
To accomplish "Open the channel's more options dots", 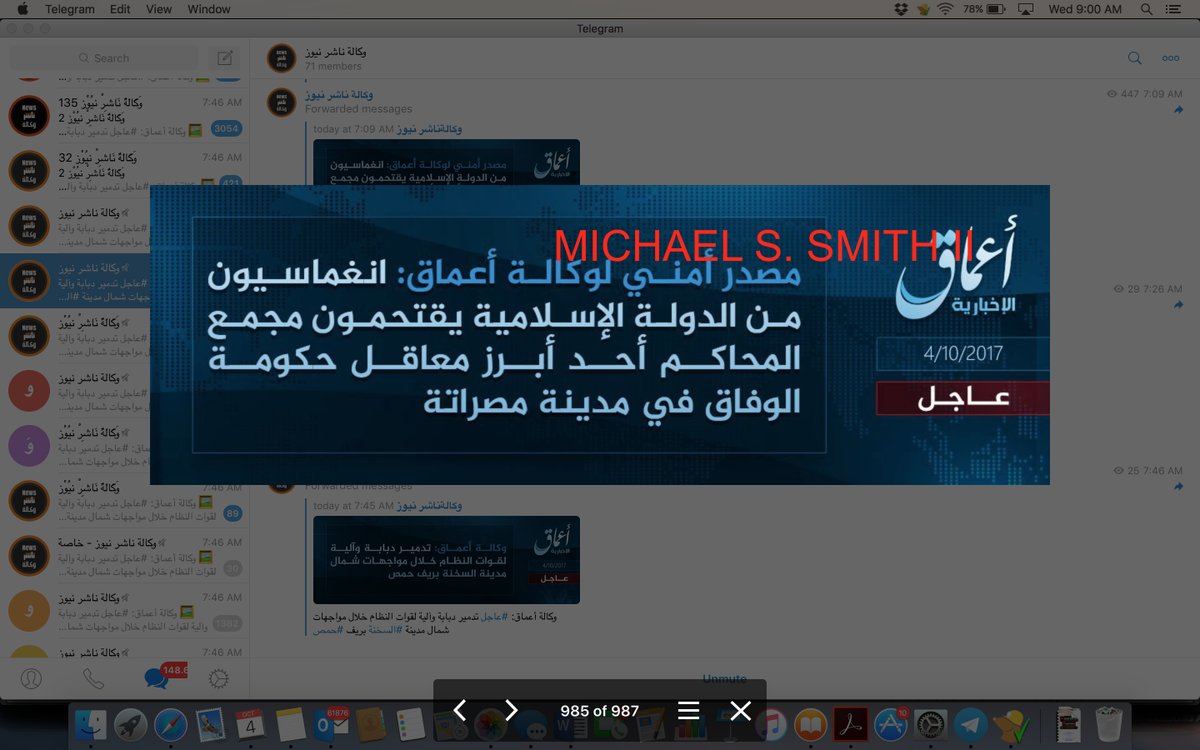I will tap(1170, 58).
